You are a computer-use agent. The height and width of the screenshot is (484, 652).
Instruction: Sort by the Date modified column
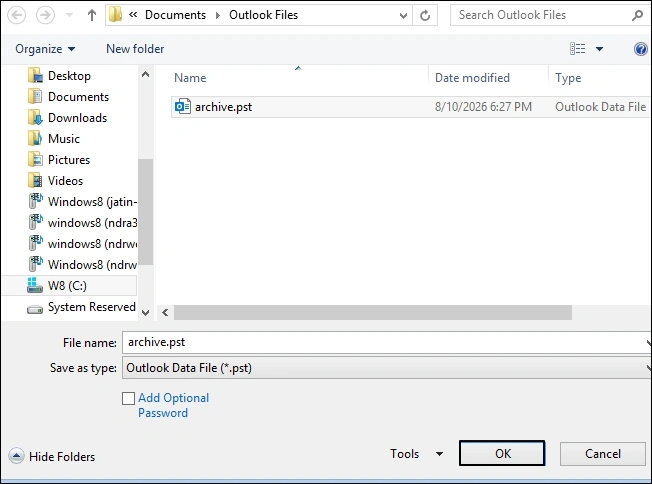tap(472, 78)
